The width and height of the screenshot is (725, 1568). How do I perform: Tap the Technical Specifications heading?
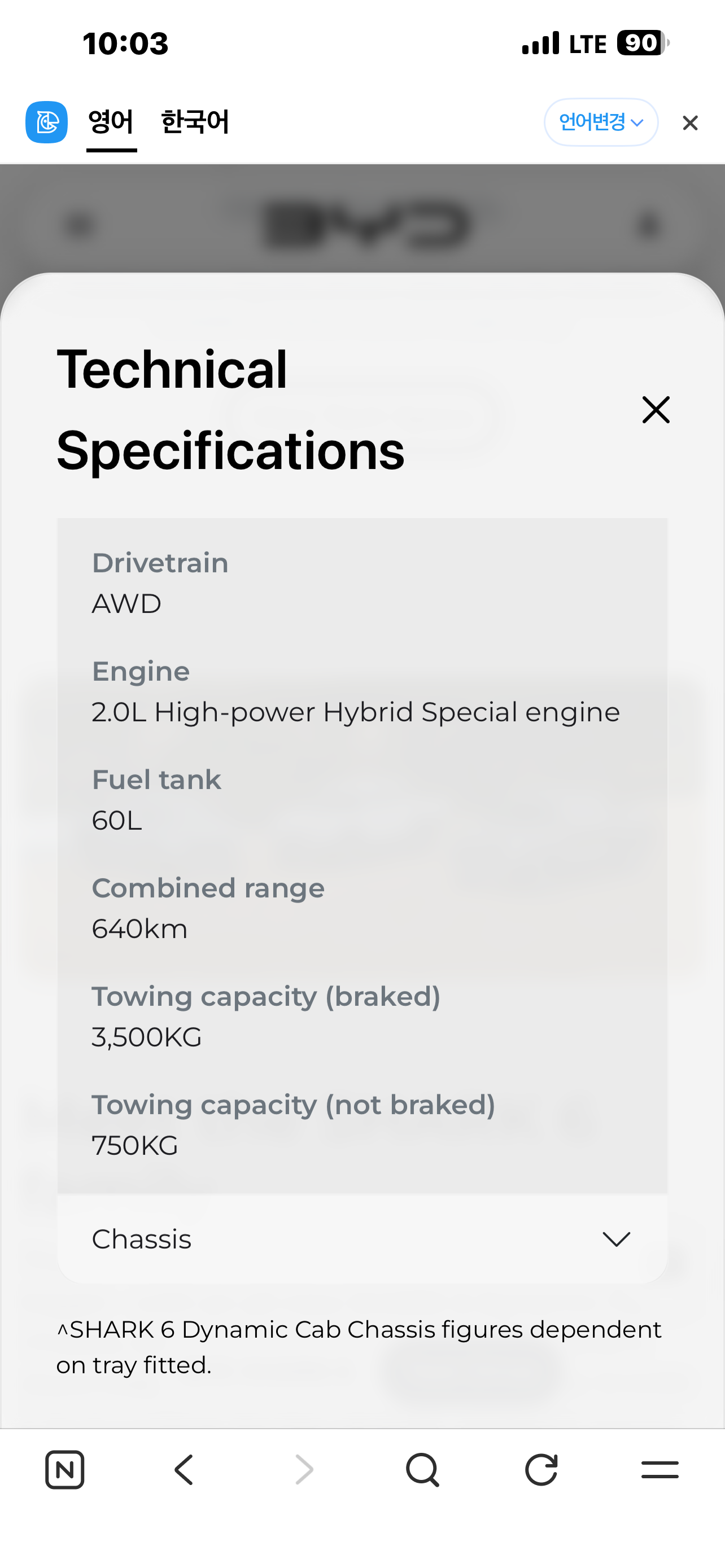coord(232,410)
